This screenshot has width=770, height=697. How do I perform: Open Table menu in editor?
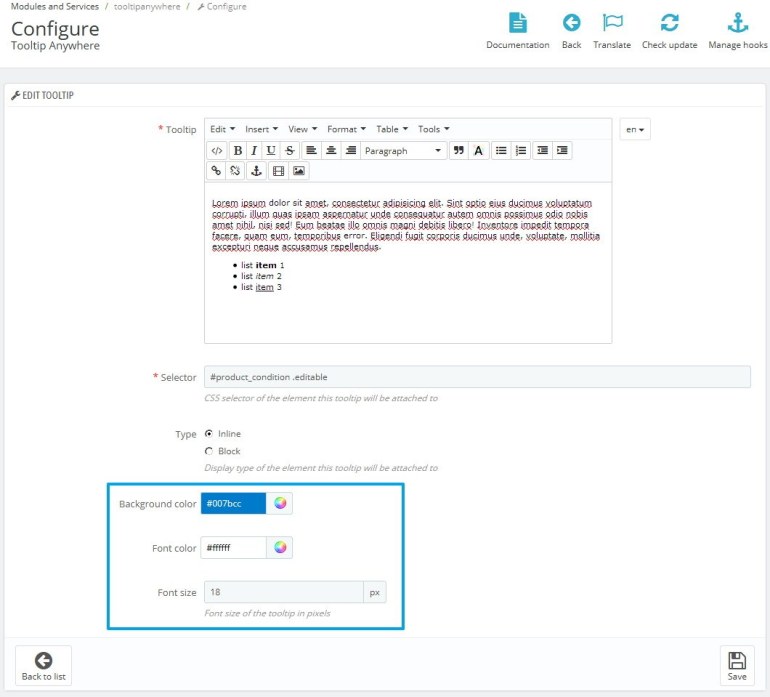tap(392, 129)
